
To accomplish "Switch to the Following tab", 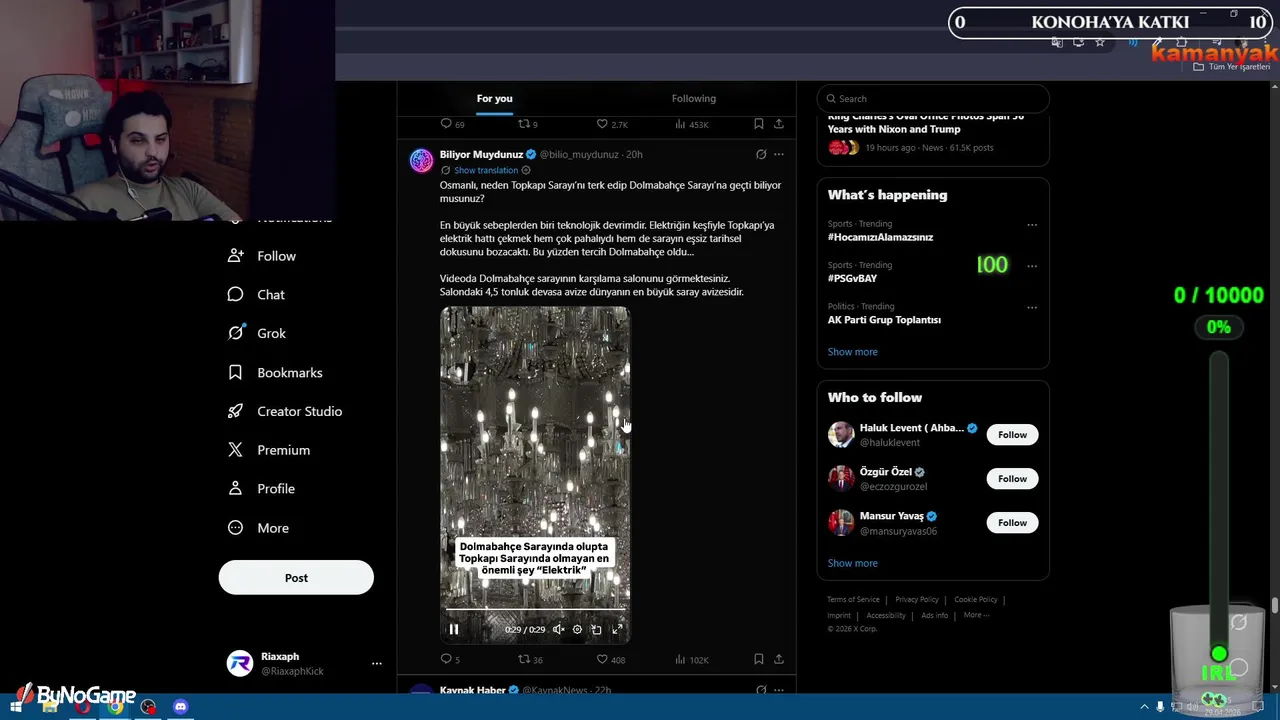I will 694,98.
